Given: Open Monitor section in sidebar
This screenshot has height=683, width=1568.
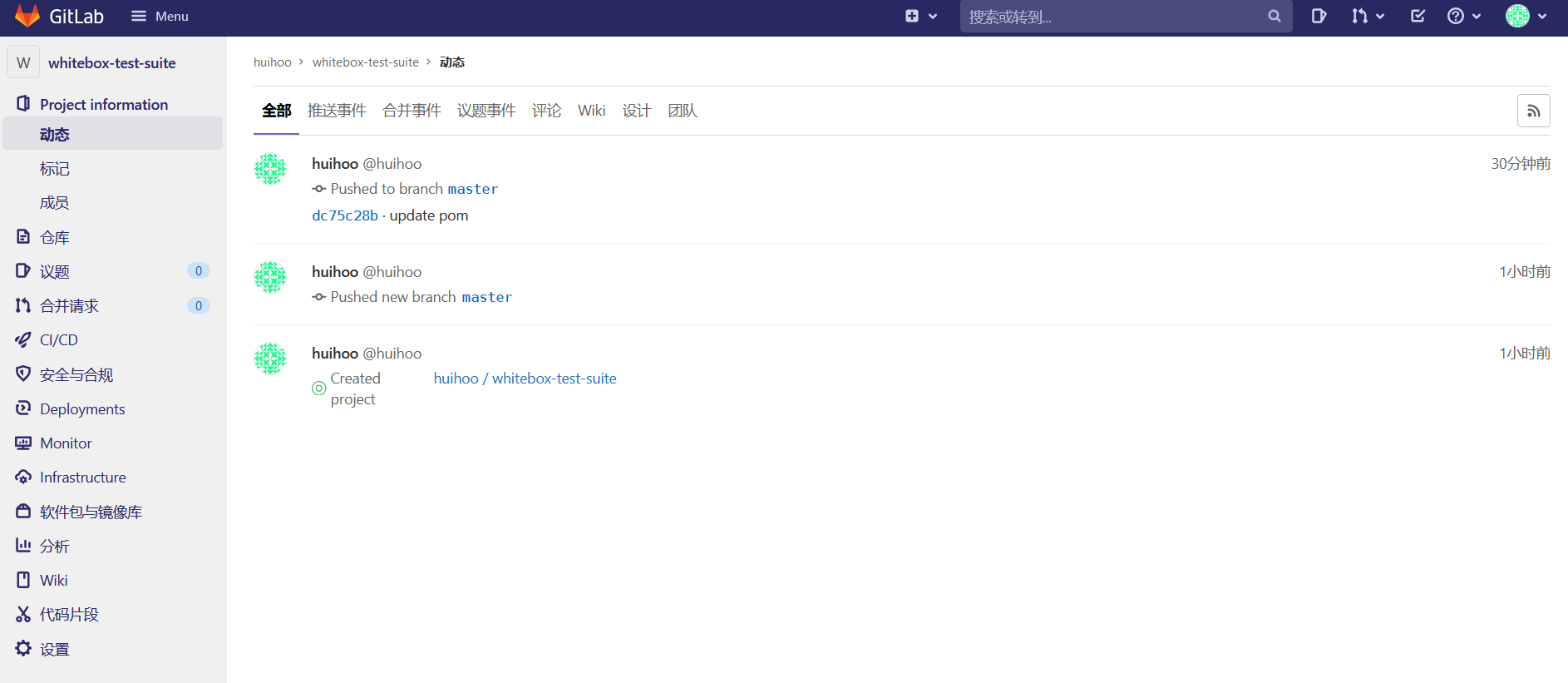Looking at the screenshot, I should coord(66,443).
